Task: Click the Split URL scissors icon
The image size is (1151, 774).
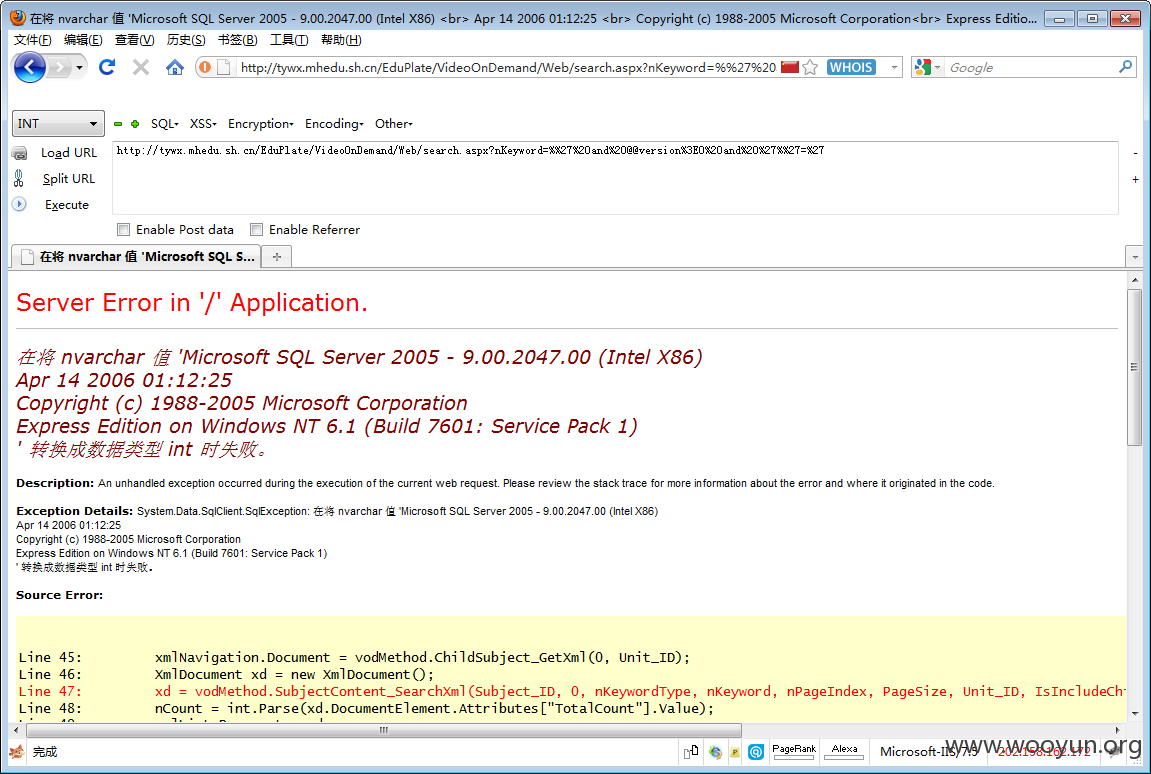Action: tap(19, 178)
